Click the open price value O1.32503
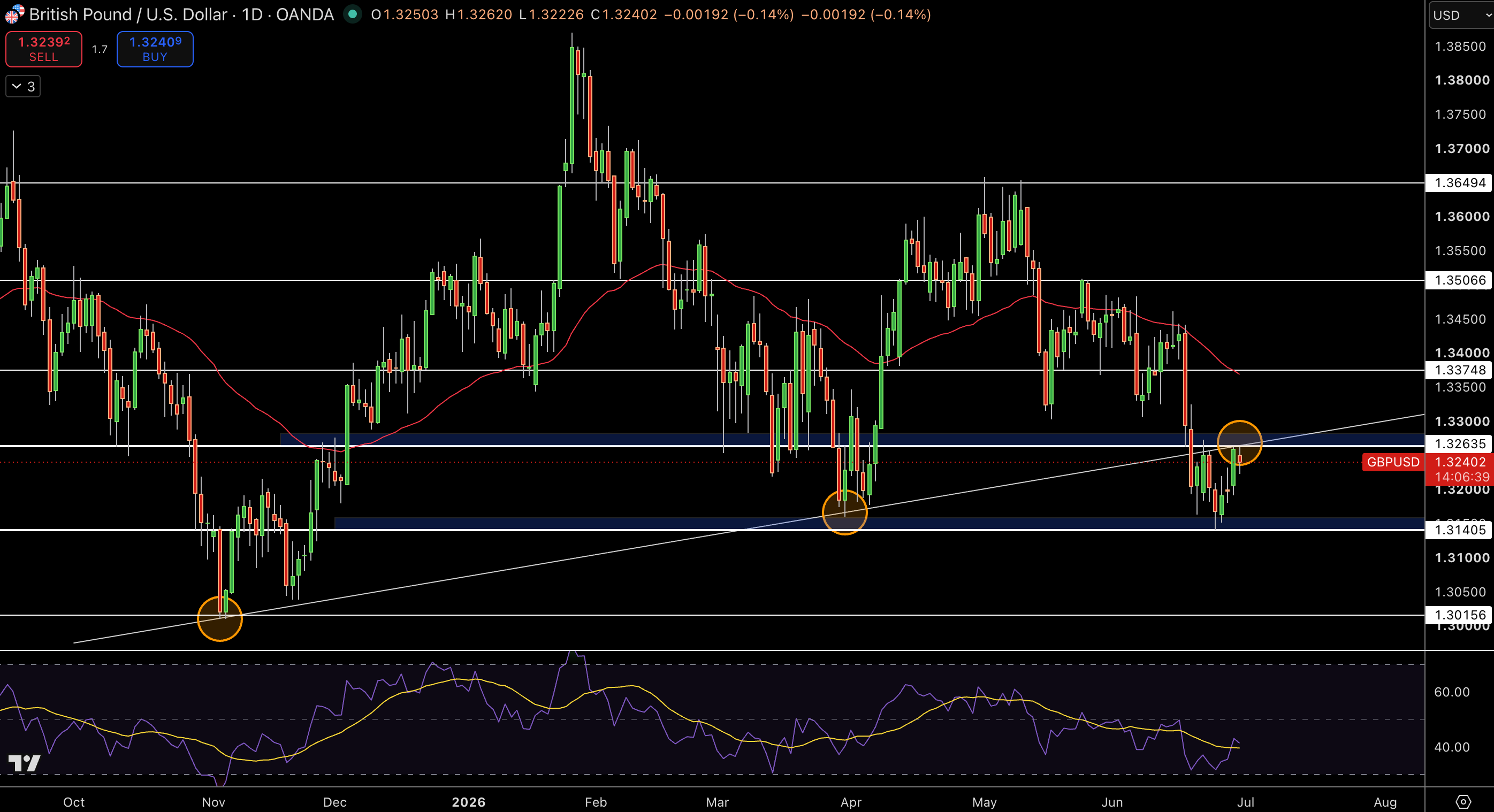1494x812 pixels. pyautogui.click(x=405, y=14)
